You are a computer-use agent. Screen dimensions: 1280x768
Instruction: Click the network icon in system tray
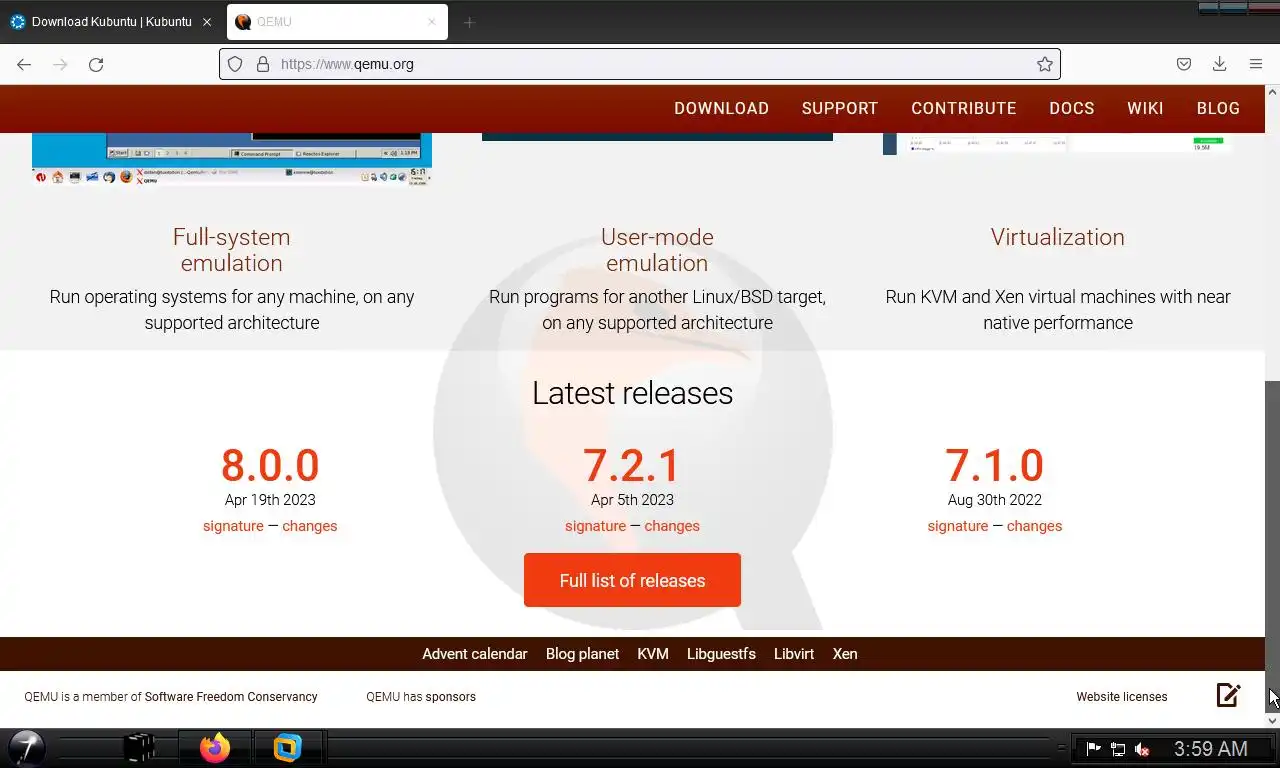tap(1118, 749)
